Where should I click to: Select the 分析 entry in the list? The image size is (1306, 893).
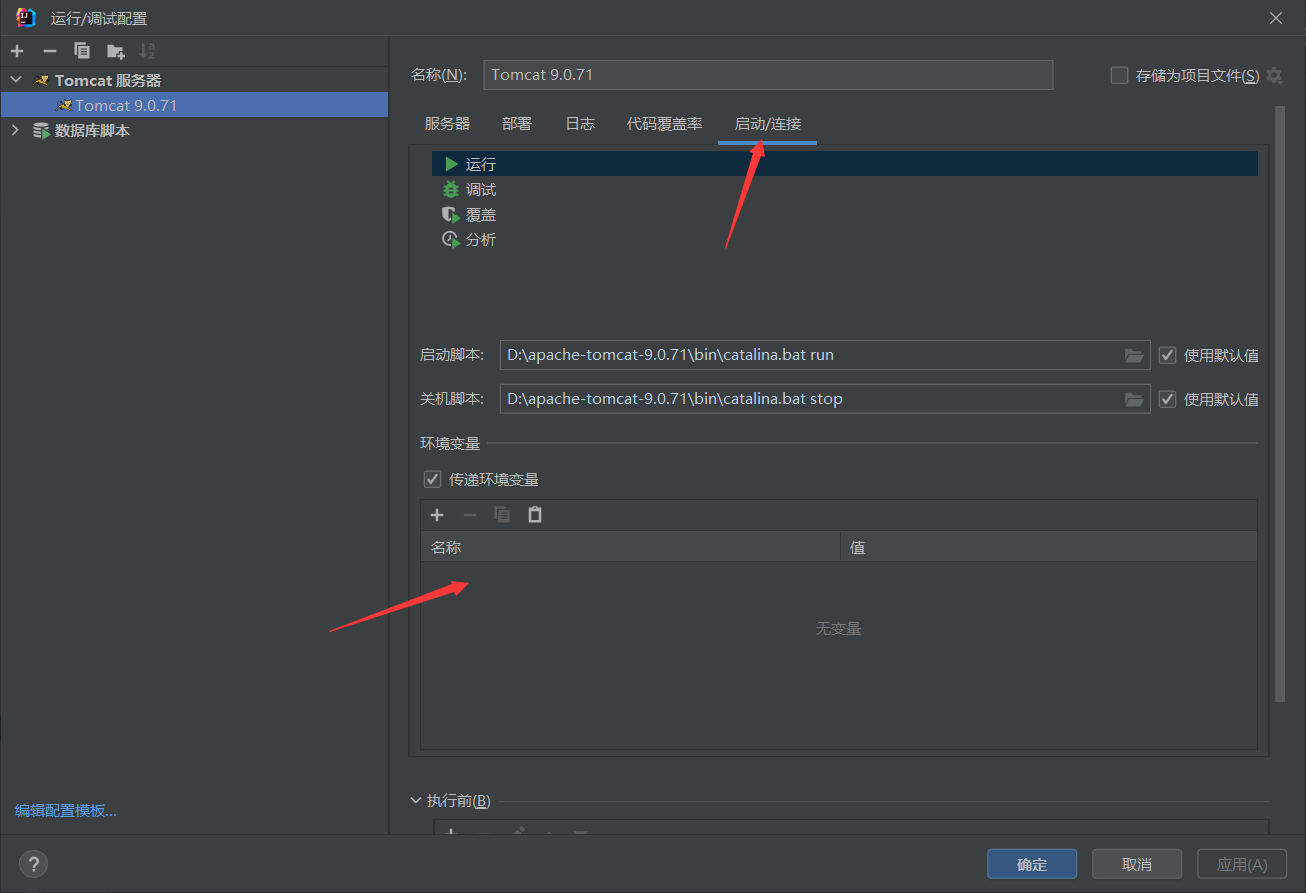[844, 239]
